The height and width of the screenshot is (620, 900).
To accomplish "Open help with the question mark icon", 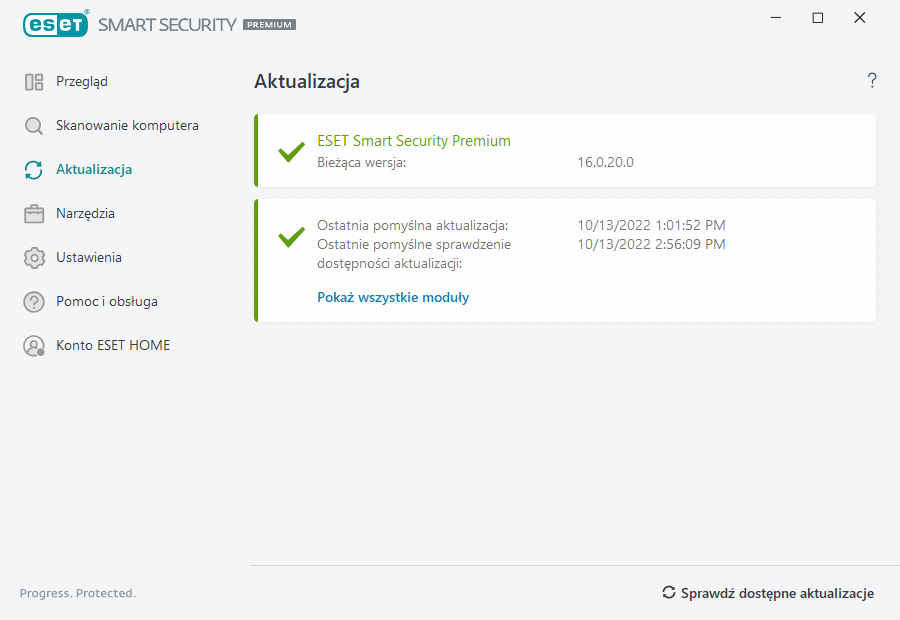I will pyautogui.click(x=872, y=81).
